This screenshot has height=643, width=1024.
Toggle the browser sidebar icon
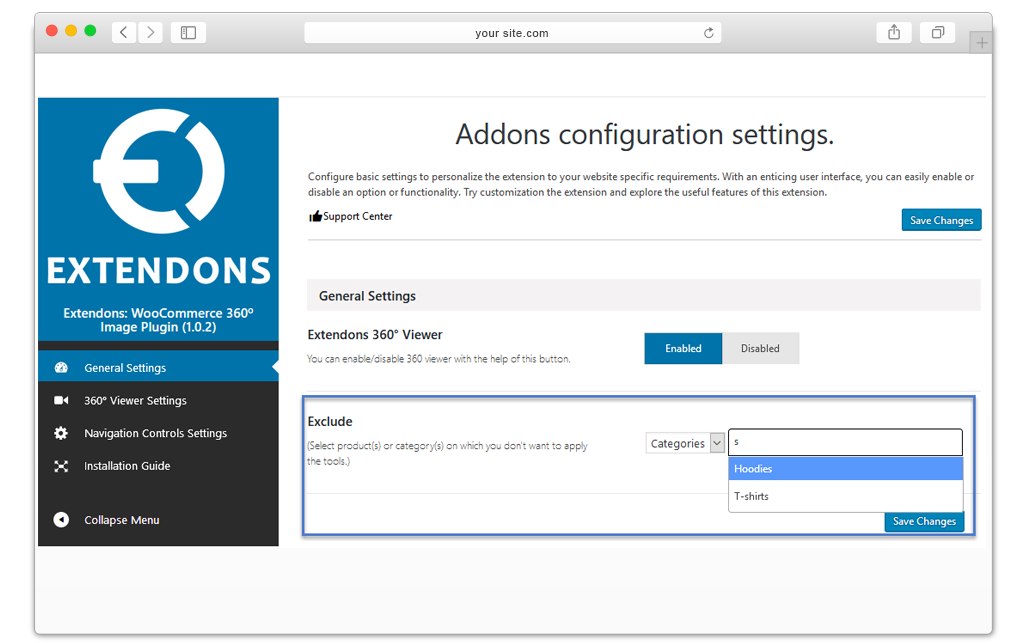coord(188,32)
